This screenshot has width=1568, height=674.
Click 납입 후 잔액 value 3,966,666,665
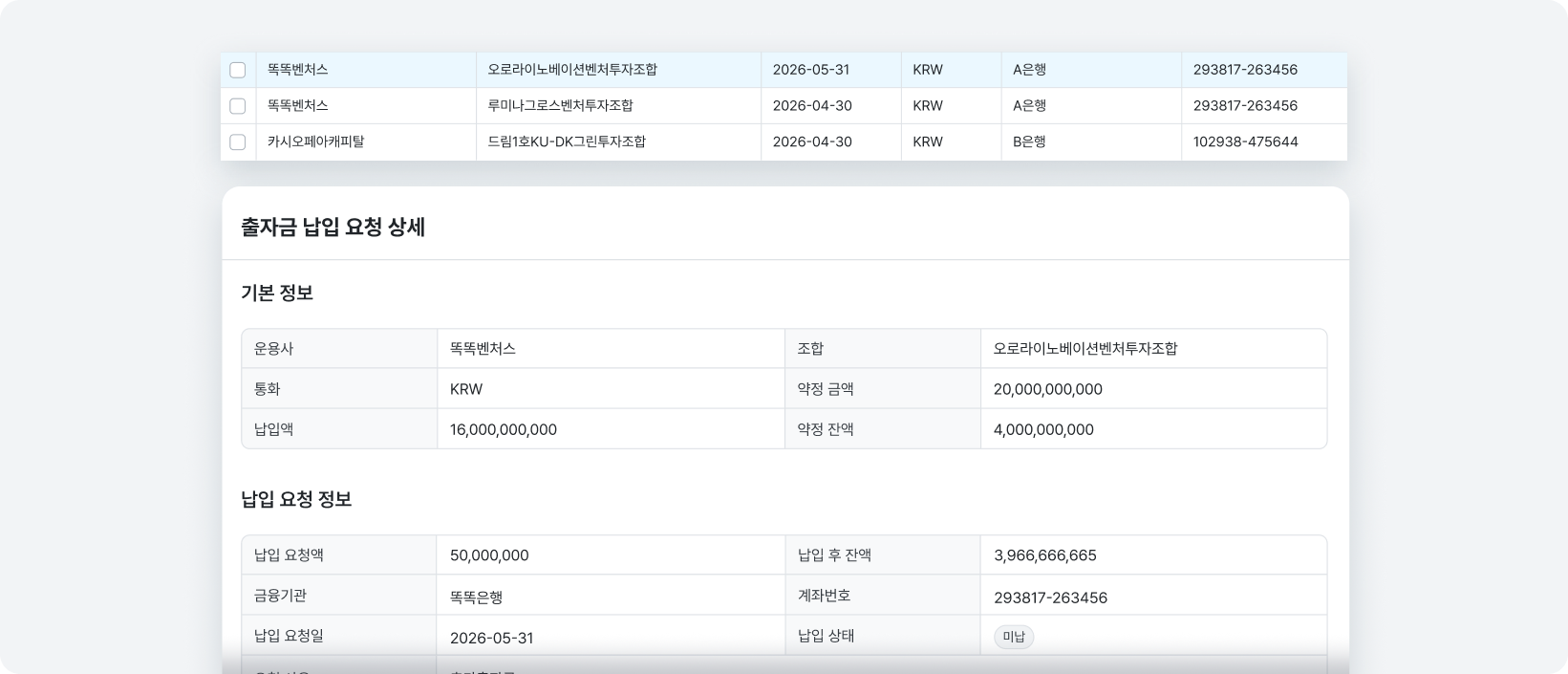(x=1044, y=556)
